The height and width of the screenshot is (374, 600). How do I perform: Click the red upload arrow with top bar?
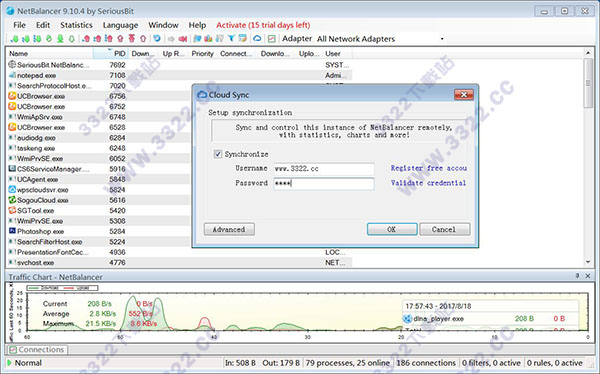131,39
